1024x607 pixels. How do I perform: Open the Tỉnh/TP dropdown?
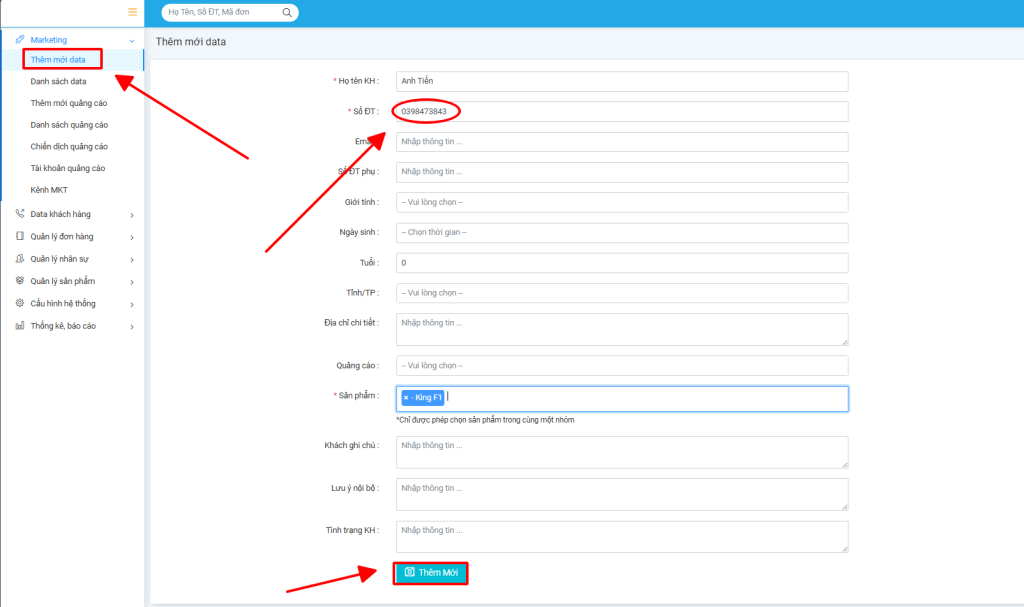click(621, 293)
